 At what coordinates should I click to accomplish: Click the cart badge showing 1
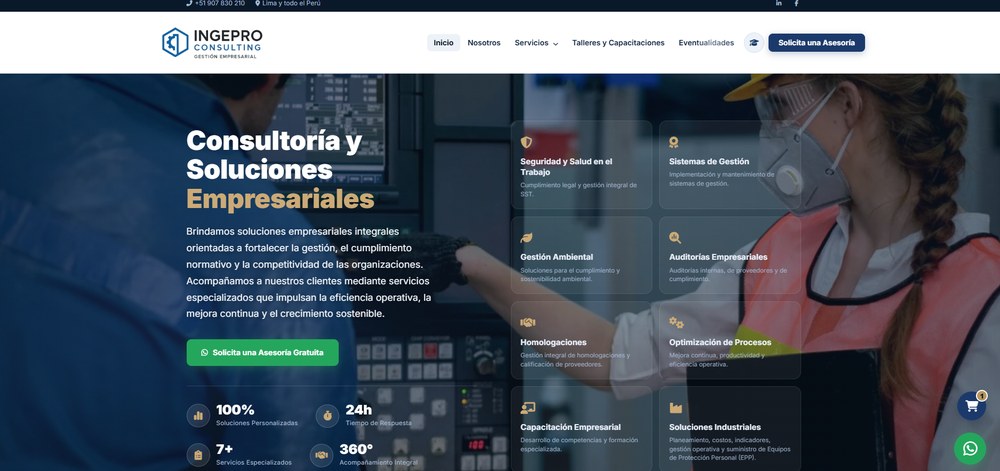[x=982, y=395]
